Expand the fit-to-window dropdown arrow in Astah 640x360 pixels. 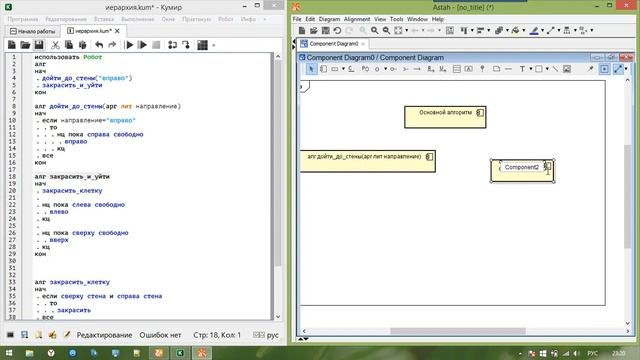coord(407,31)
